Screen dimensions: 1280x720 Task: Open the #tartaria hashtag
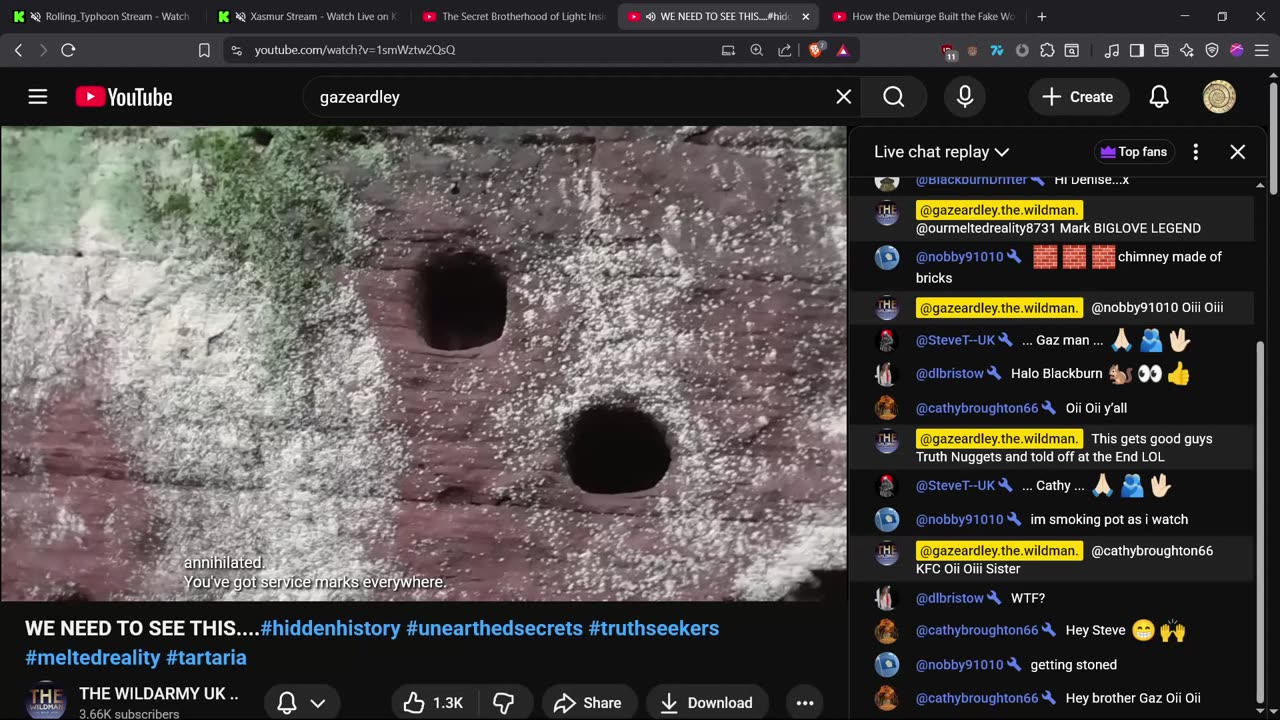click(206, 657)
